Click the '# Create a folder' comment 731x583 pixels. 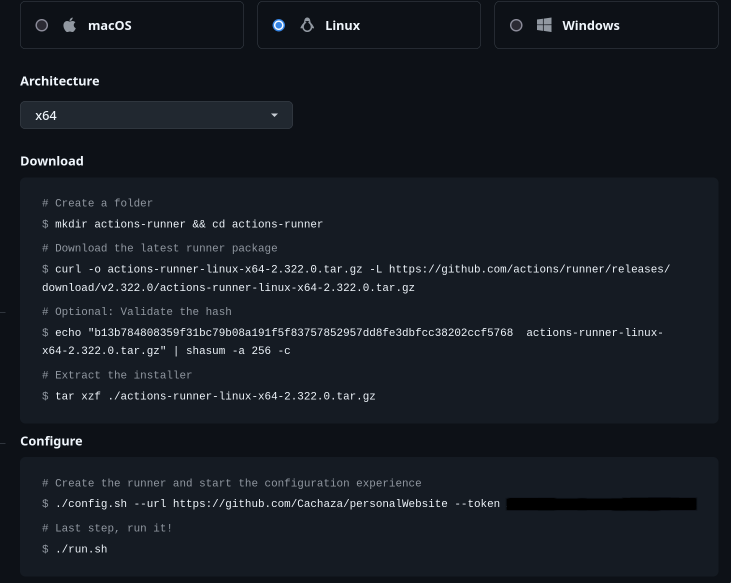97,203
